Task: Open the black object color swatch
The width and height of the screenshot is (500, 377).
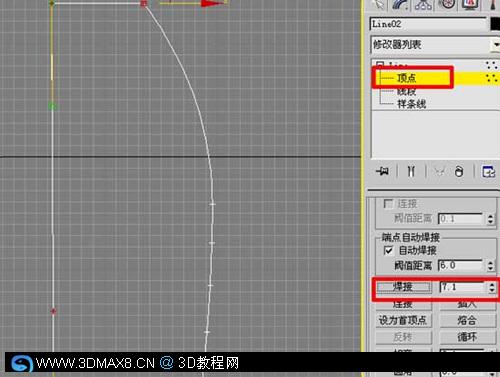Action: pos(495,24)
